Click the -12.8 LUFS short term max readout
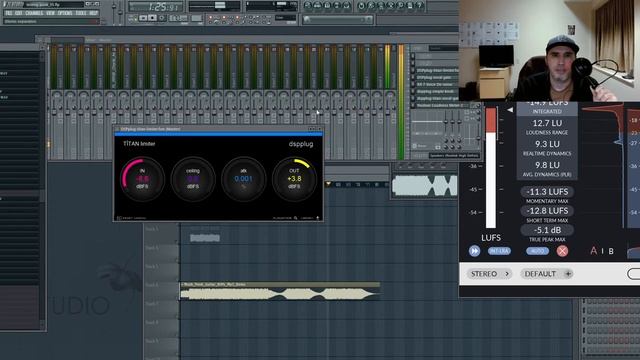Image resolution: width=640 pixels, height=360 pixels. (x=547, y=211)
